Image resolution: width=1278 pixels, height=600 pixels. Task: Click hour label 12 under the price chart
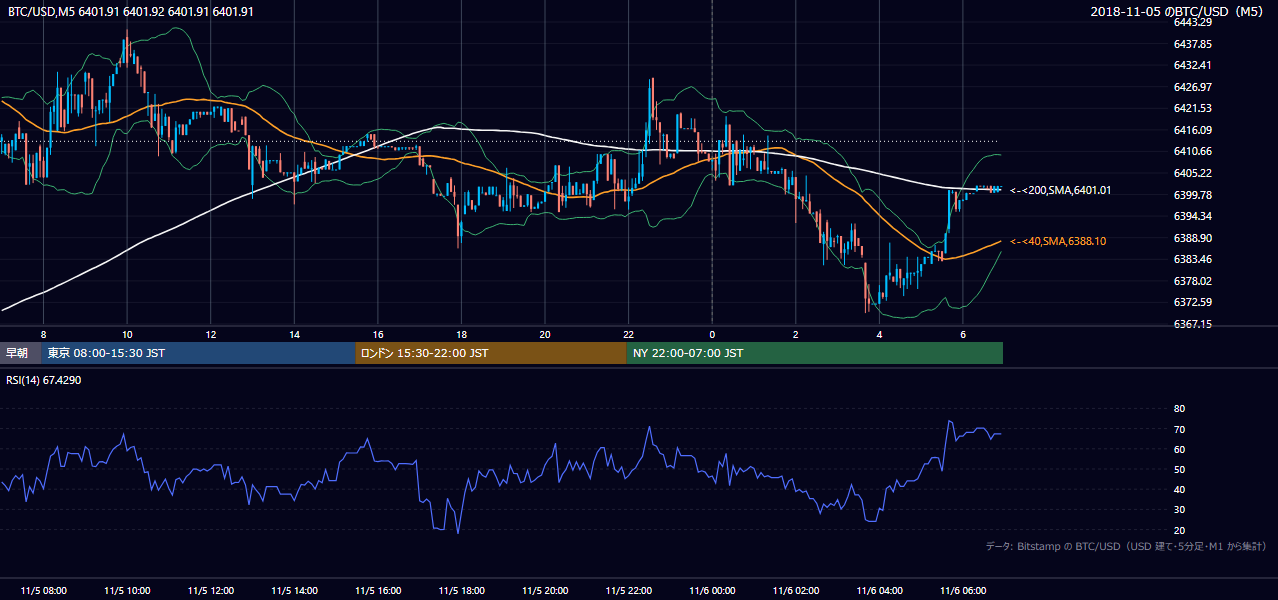click(x=210, y=334)
